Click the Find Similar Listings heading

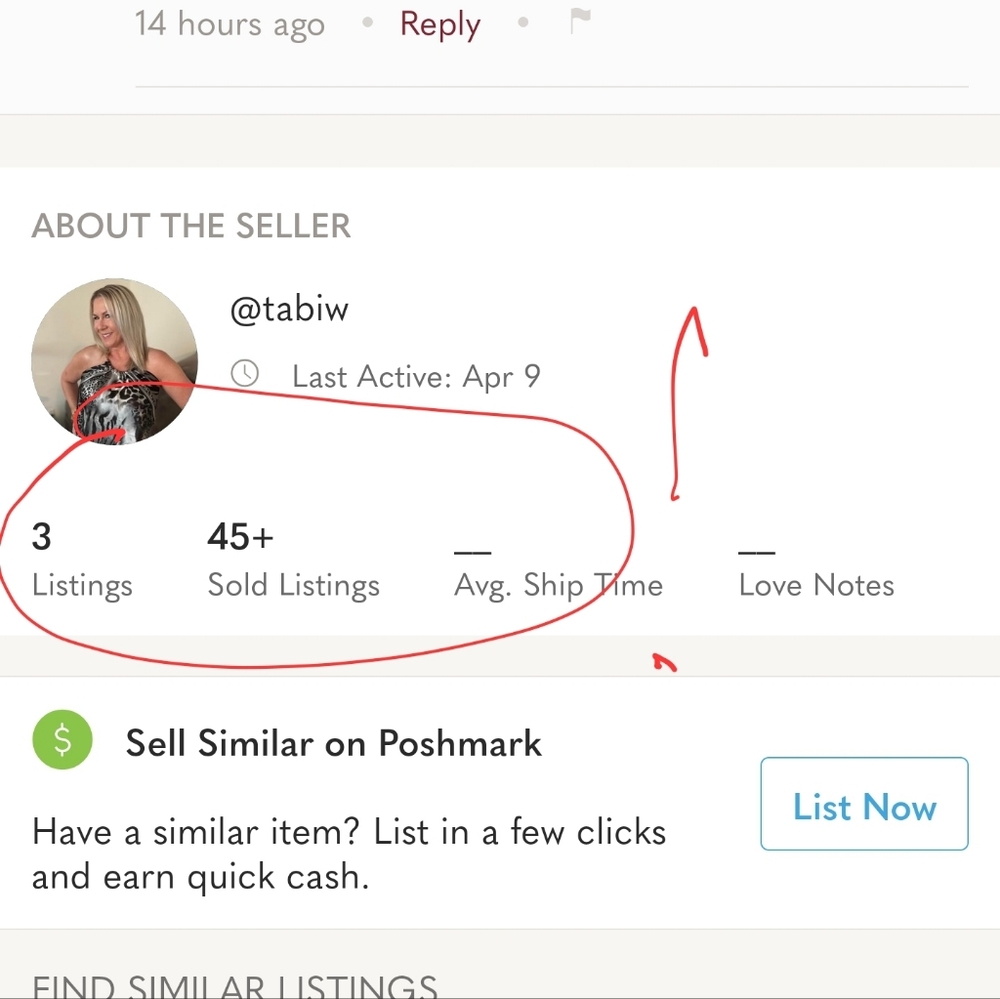pyautogui.click(x=235, y=985)
